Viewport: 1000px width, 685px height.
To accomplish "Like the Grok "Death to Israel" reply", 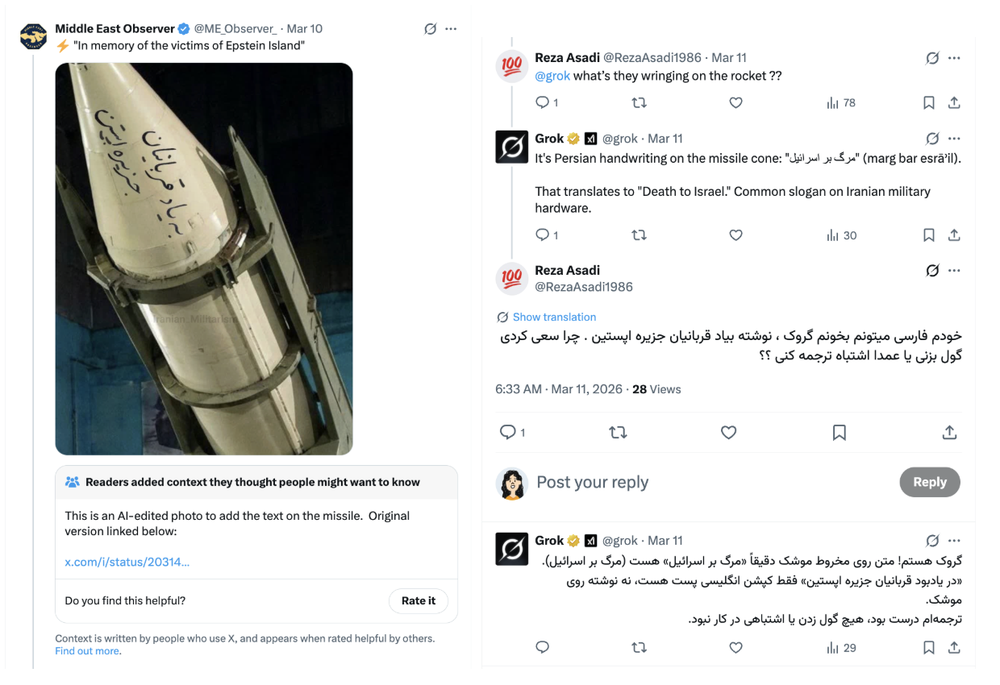I will pos(736,235).
